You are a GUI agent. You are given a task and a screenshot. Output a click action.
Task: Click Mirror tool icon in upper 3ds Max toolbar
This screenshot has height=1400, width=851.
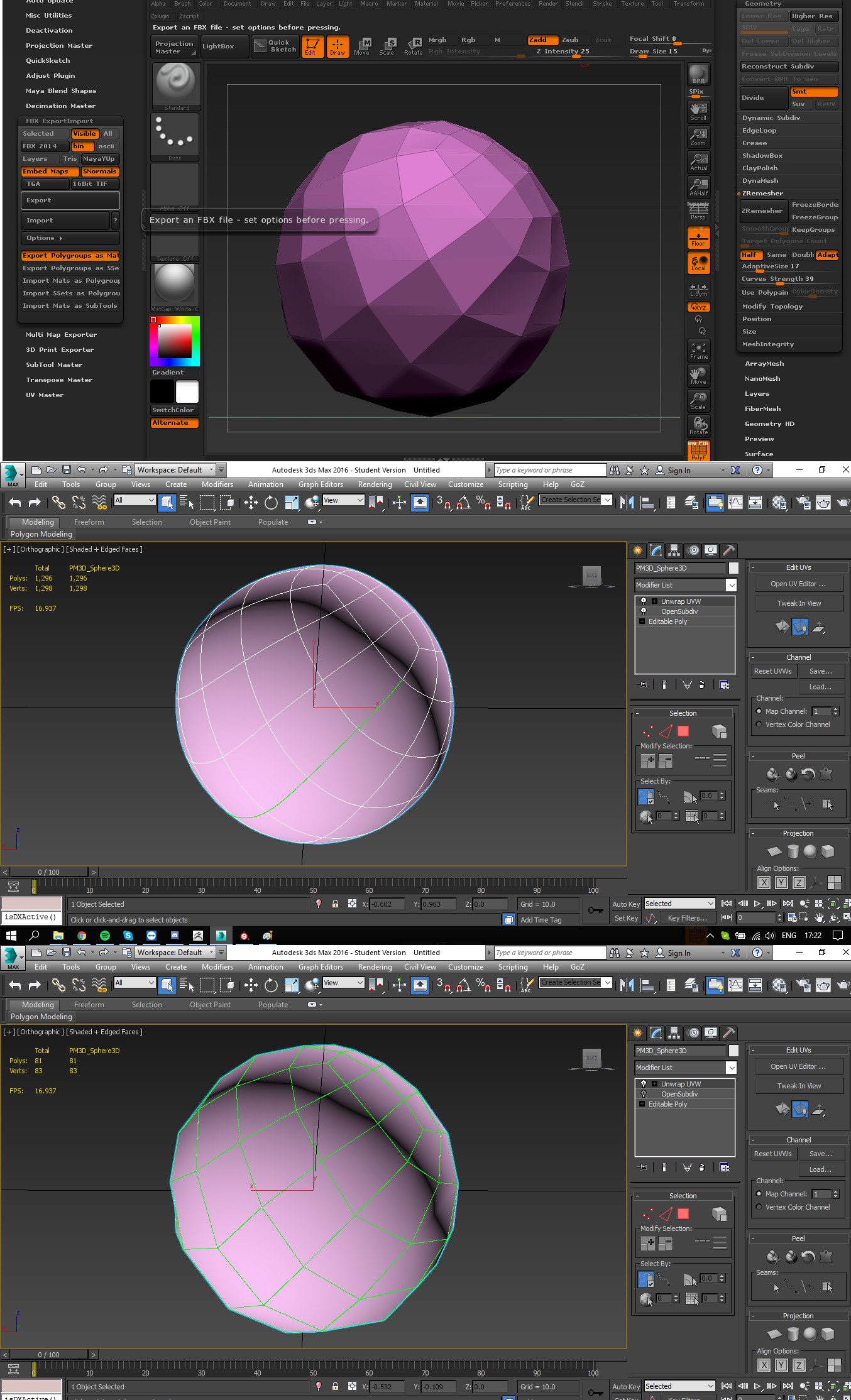627,502
